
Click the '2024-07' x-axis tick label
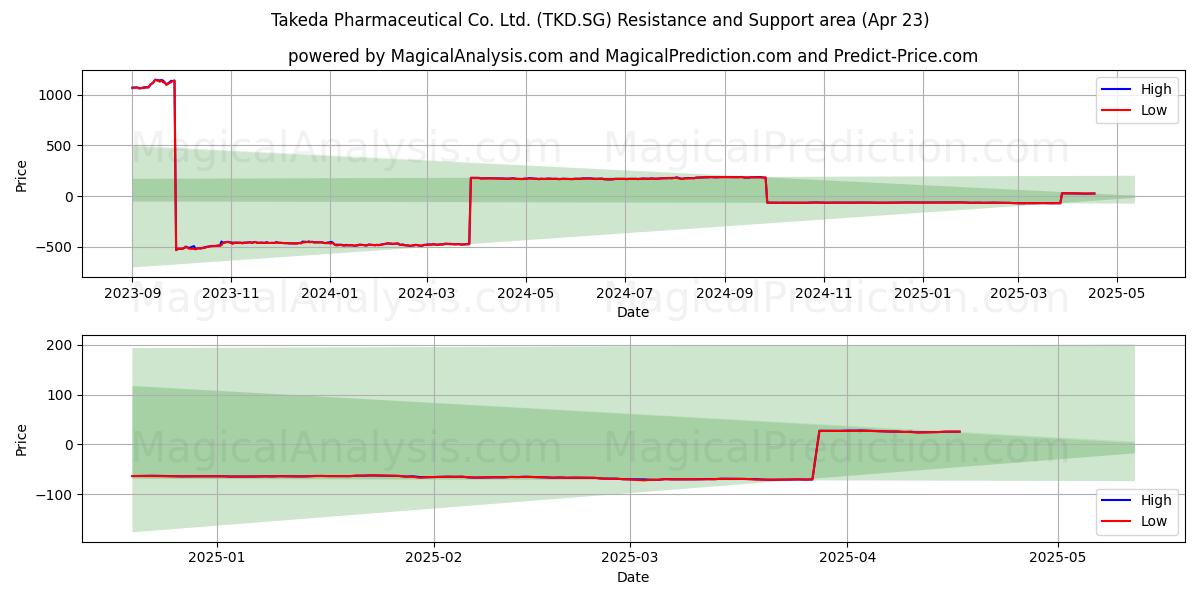(x=625, y=292)
